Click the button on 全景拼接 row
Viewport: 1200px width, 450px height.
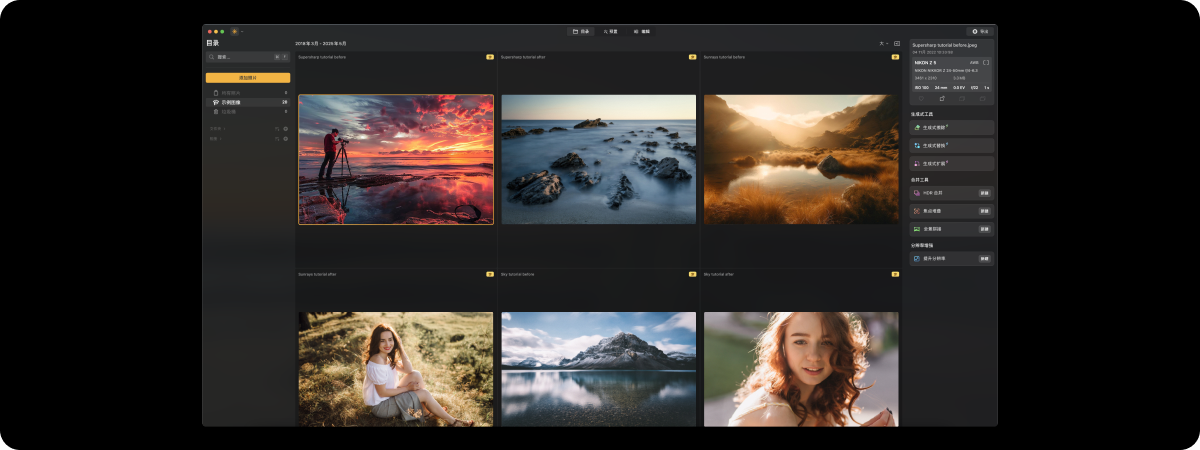tap(984, 229)
